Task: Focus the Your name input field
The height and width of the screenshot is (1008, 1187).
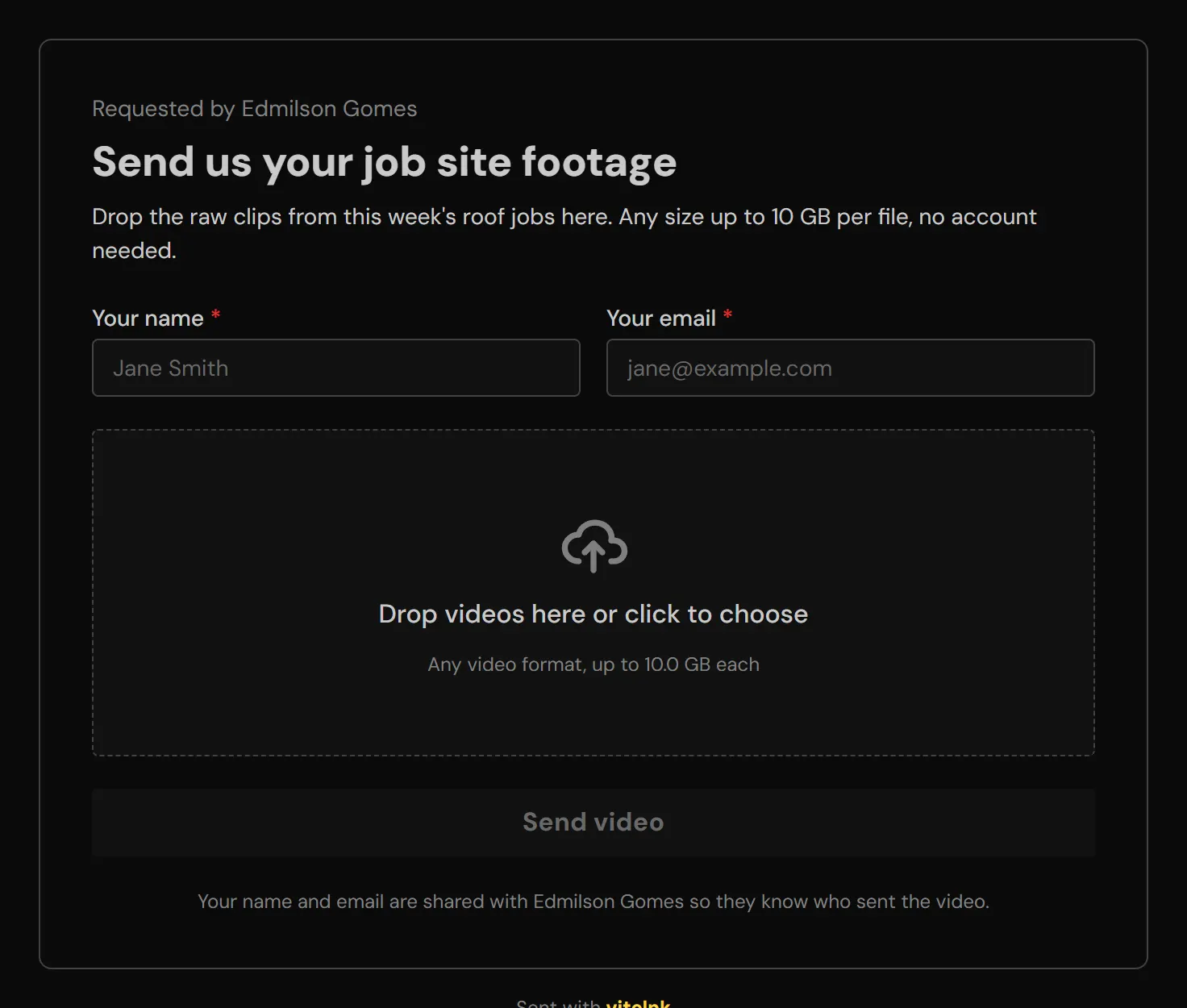Action: point(336,368)
